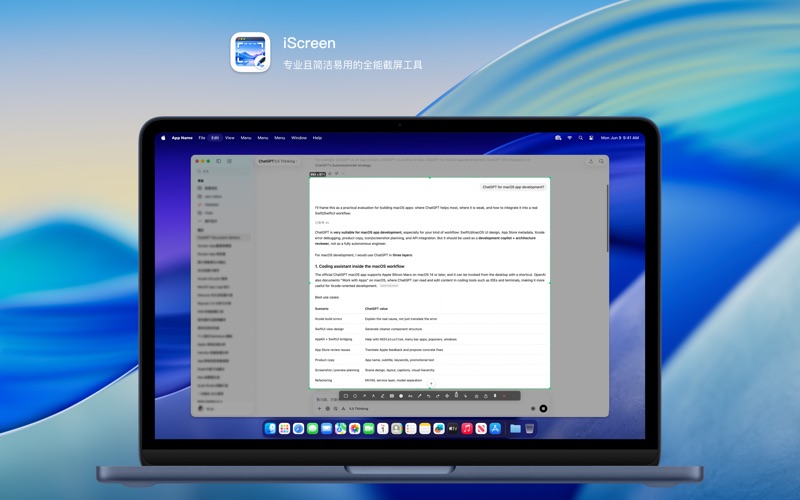
Task: Click the "Xcode build errors" table row
Action: [431, 319]
